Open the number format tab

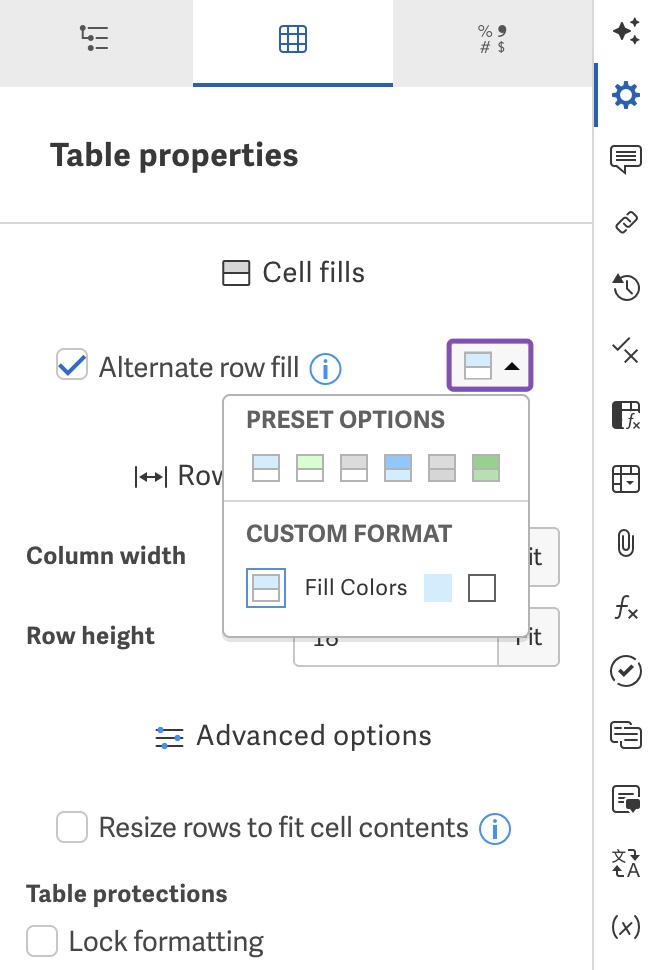[492, 39]
